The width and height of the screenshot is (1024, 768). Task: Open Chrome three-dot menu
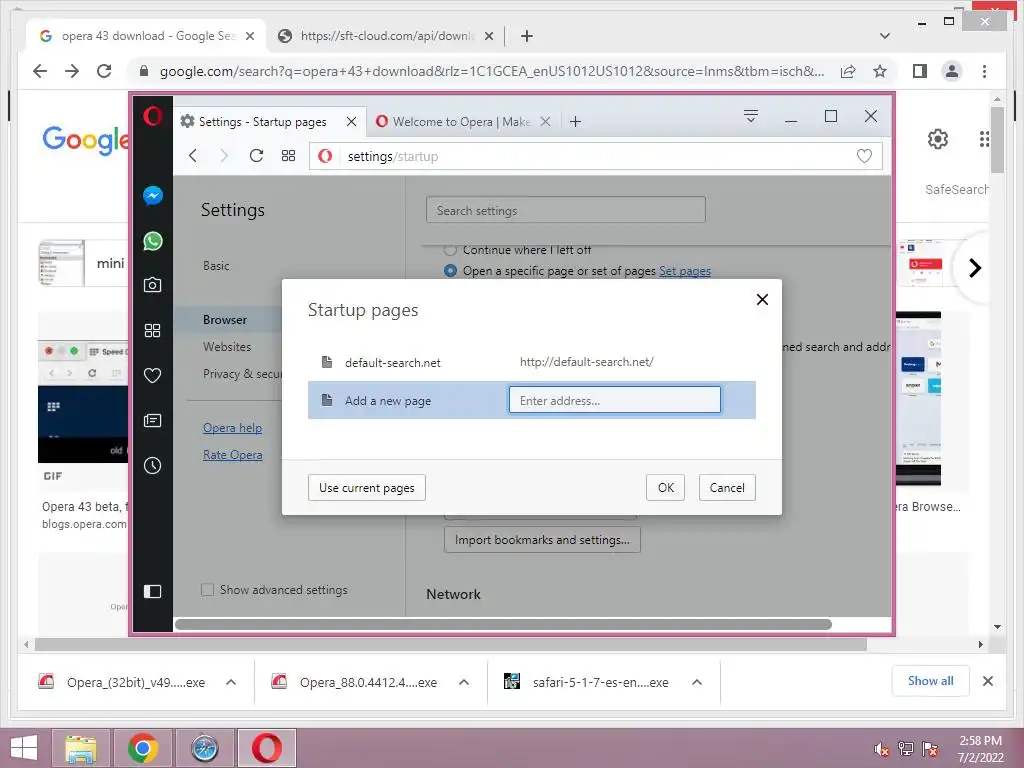[x=984, y=71]
